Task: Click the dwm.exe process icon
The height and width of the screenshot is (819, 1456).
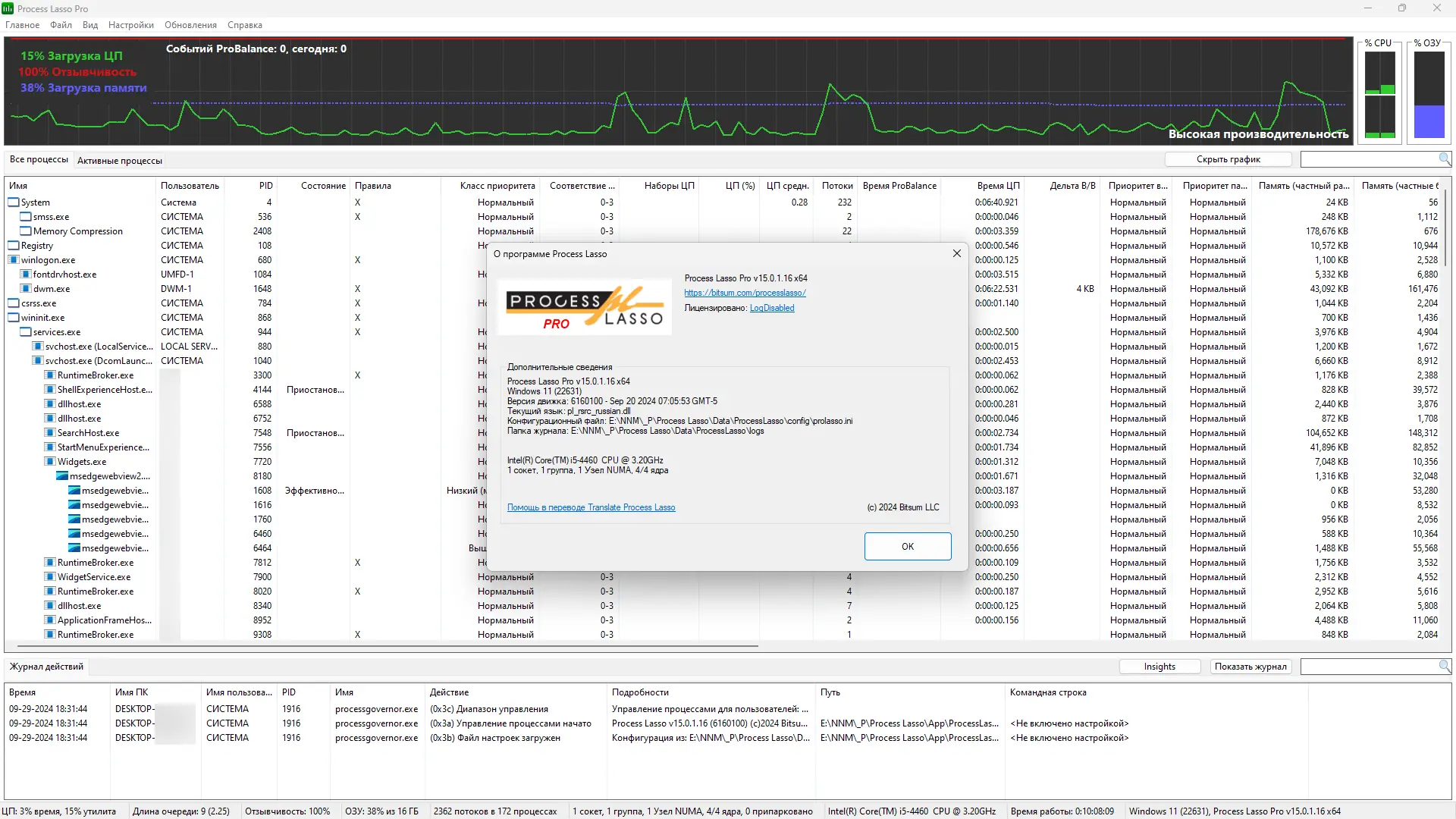Action: click(x=26, y=289)
